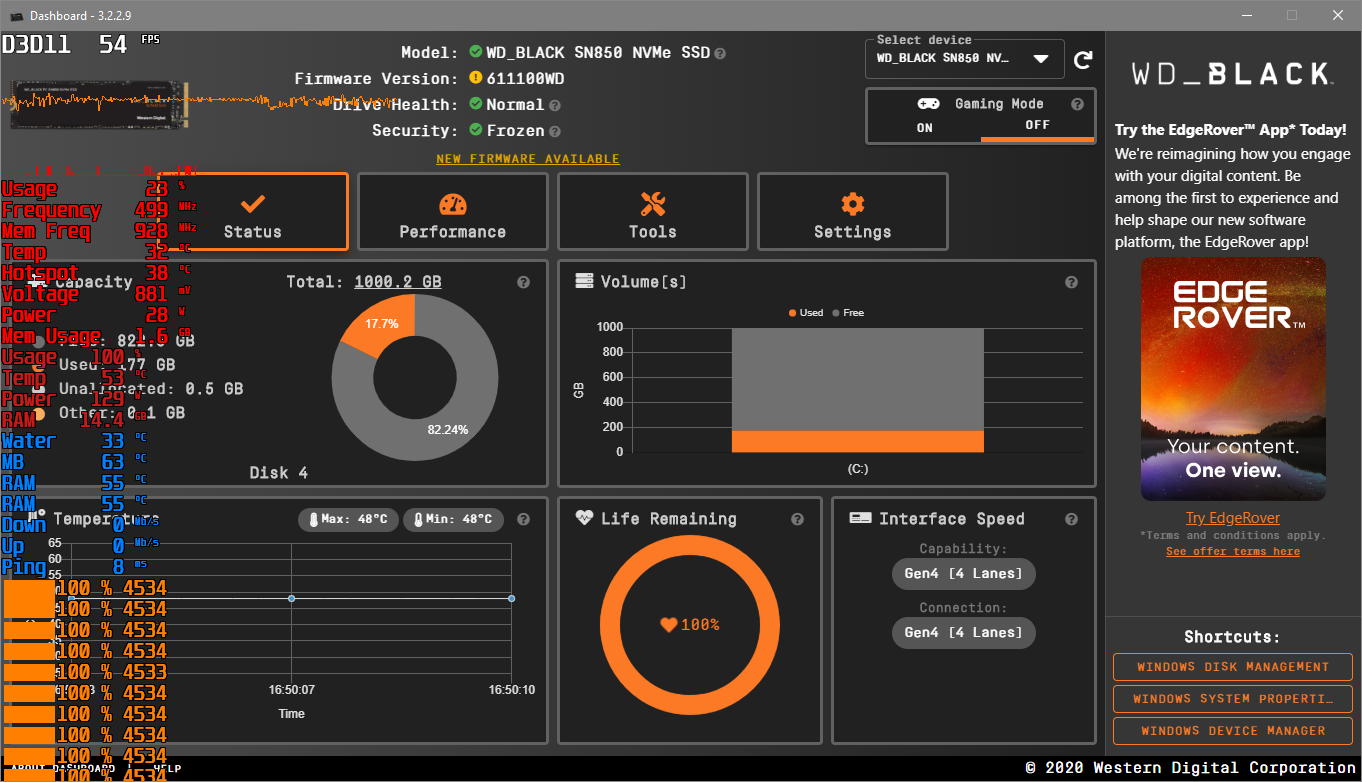Click the Interface Speed help icon

point(1071,520)
